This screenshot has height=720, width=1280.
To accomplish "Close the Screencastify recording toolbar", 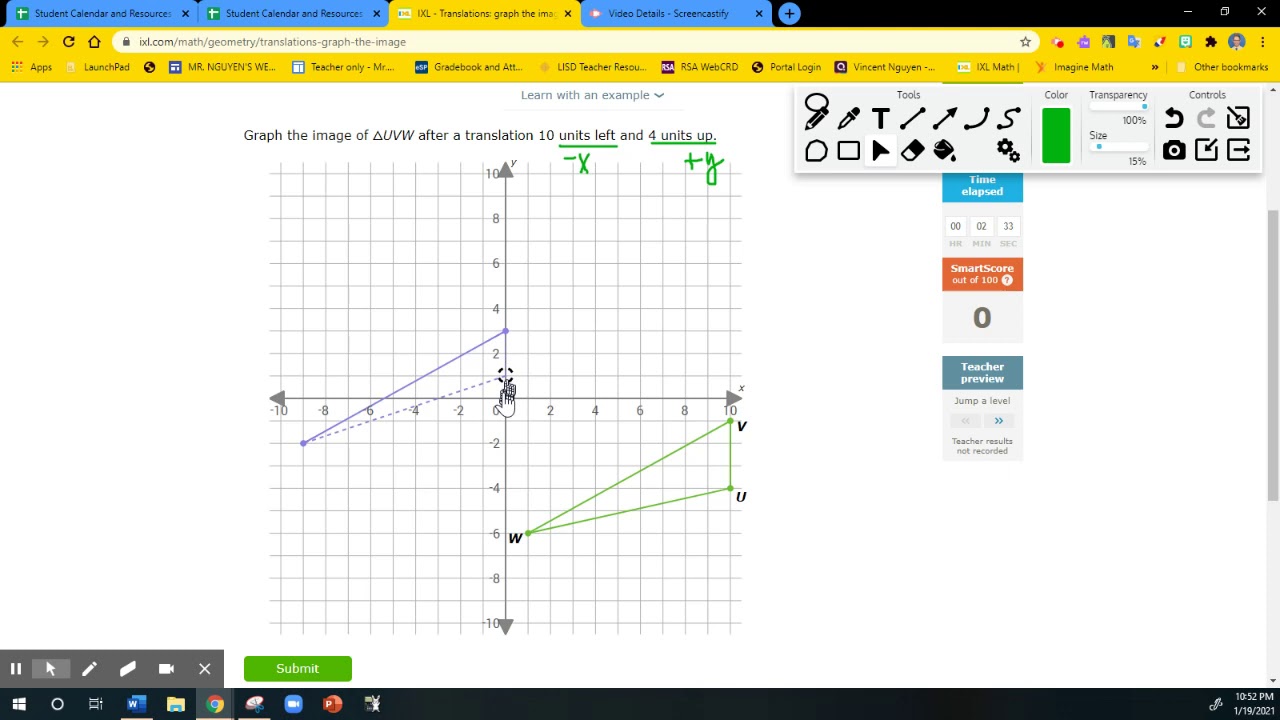I will tap(204, 669).
